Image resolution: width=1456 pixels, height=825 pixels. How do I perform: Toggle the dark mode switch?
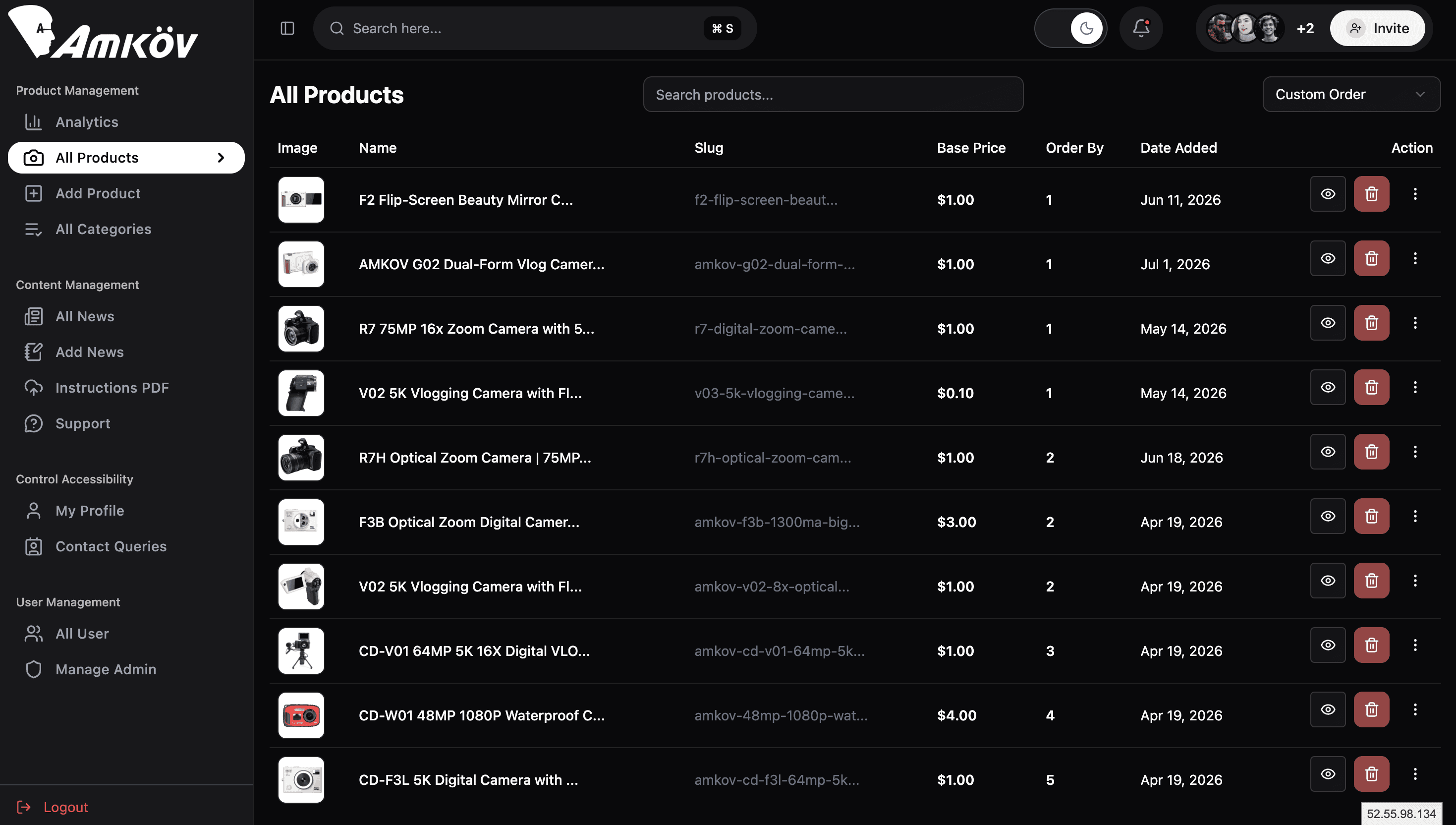click(1070, 28)
